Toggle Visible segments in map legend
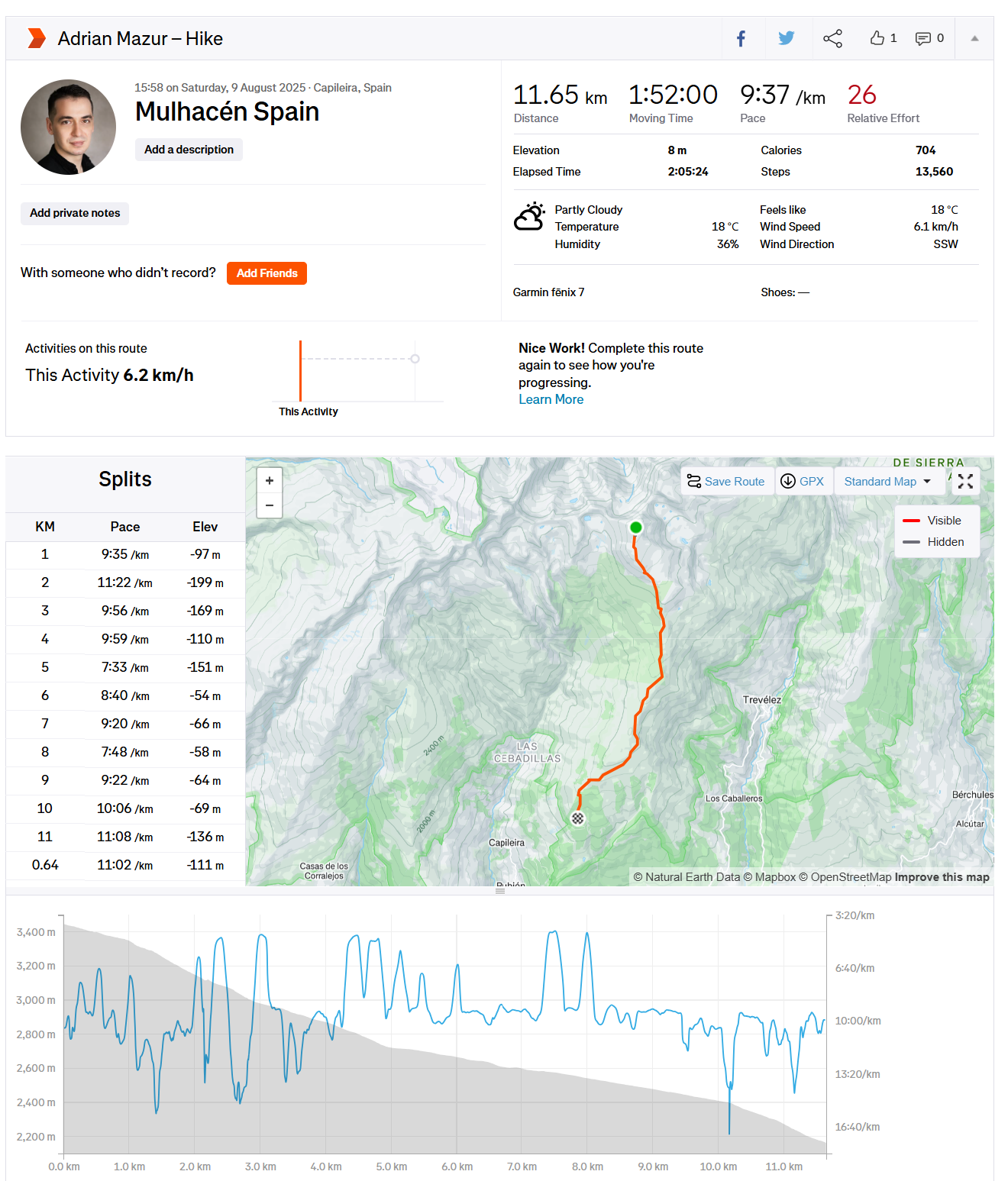The width and height of the screenshot is (1008, 1181). coord(932,521)
